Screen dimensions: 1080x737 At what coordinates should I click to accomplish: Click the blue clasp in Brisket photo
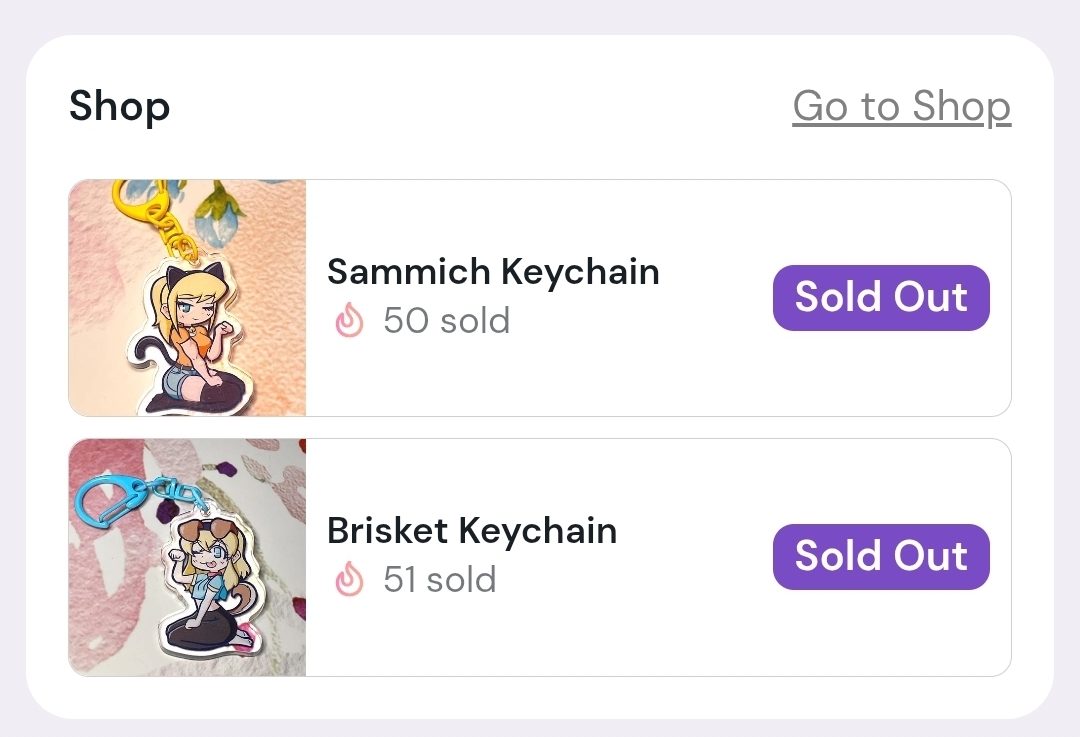point(108,495)
